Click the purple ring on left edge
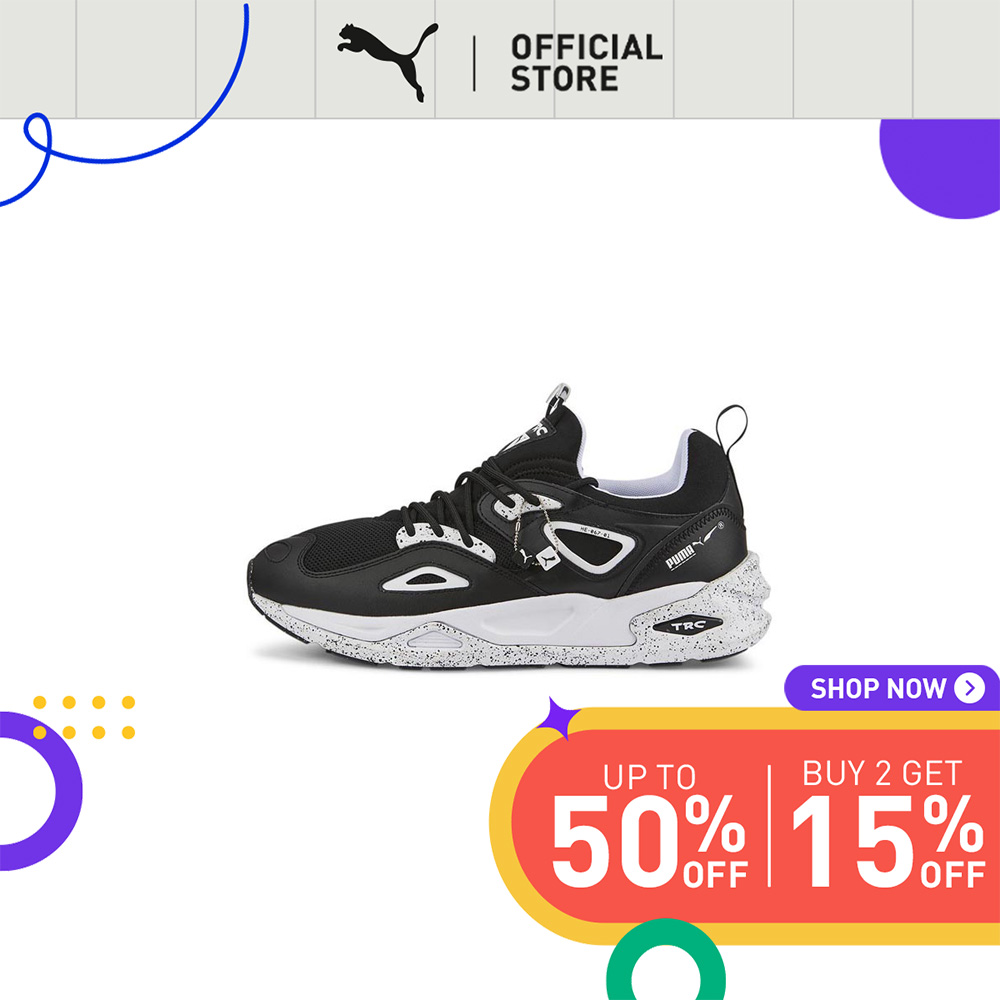This screenshot has width=1000, height=1000. coord(37,791)
